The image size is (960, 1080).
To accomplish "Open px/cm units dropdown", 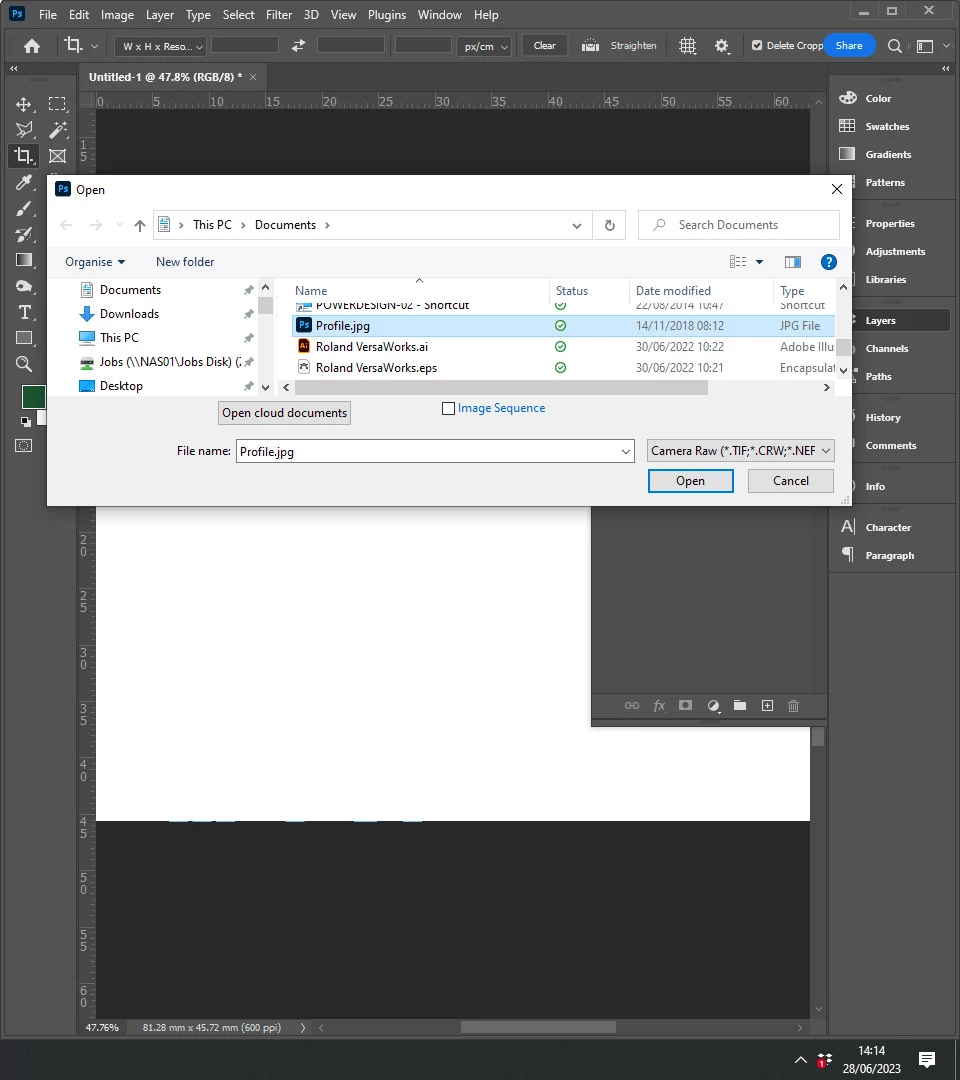I will click(483, 46).
